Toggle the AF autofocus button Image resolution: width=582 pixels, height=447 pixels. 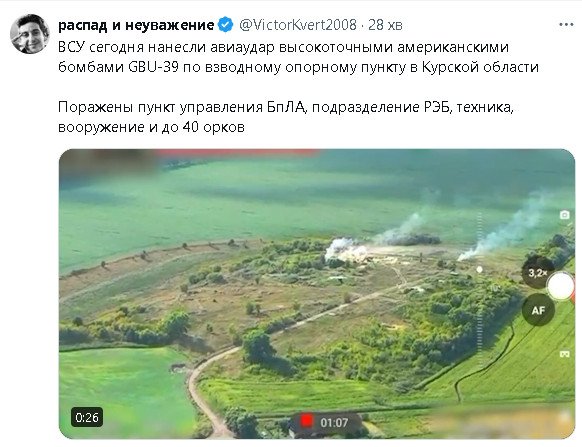tap(538, 310)
